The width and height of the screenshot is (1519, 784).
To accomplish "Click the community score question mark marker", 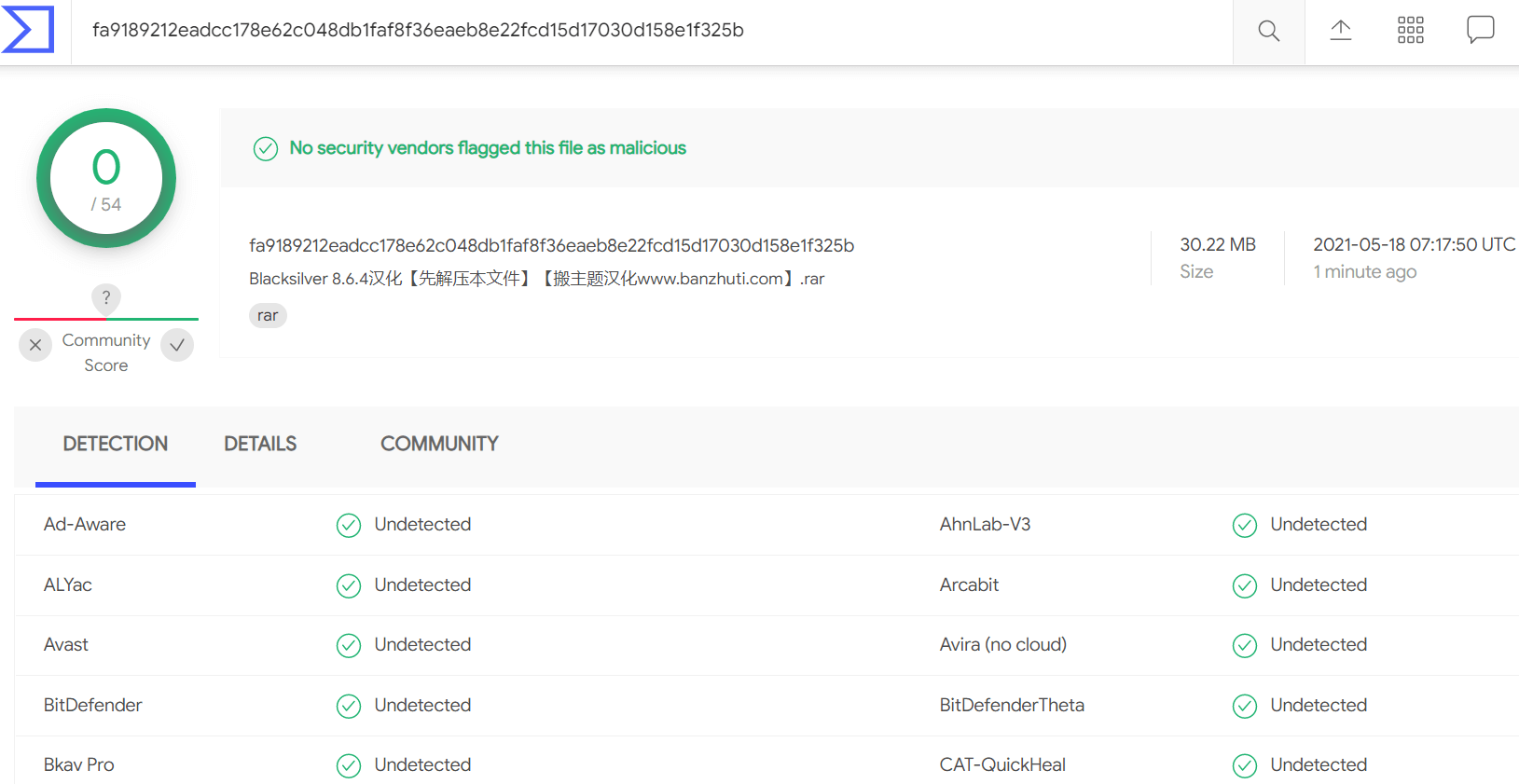I will point(106,298).
